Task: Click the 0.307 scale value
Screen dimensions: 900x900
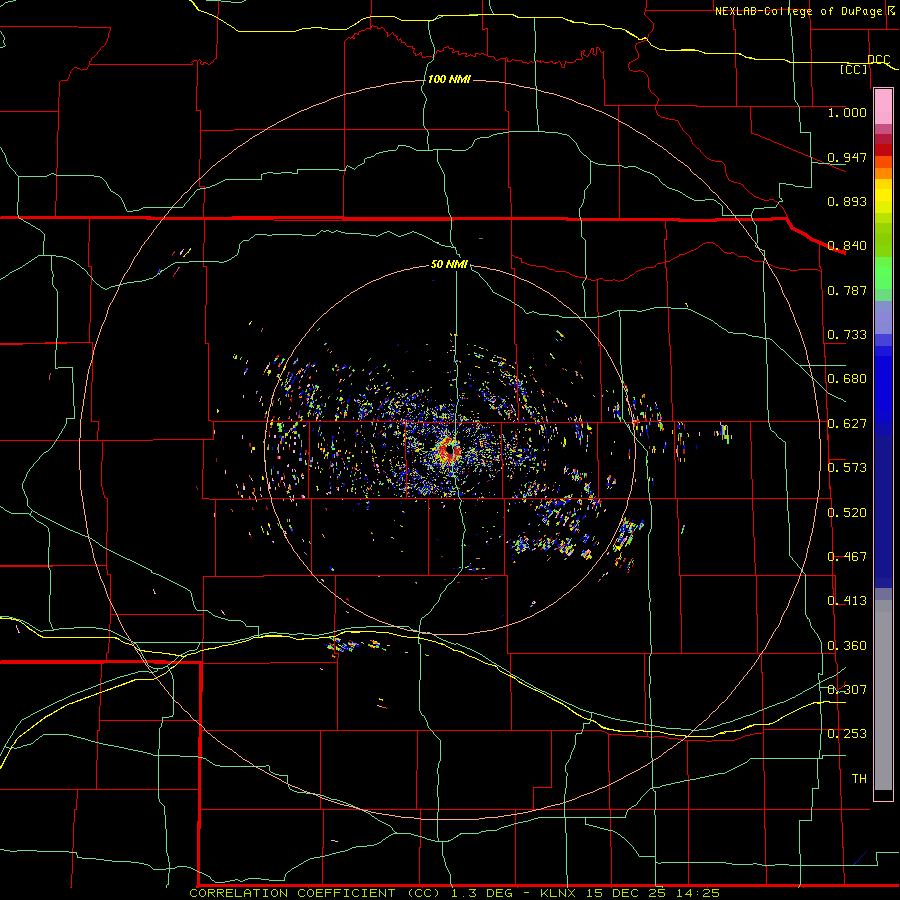Action: click(x=847, y=689)
